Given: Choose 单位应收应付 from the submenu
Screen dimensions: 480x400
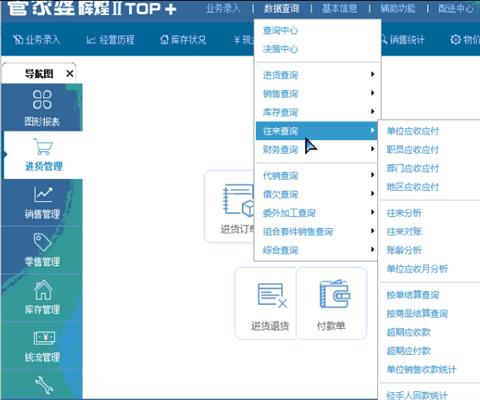Looking at the screenshot, I should click(x=413, y=131).
